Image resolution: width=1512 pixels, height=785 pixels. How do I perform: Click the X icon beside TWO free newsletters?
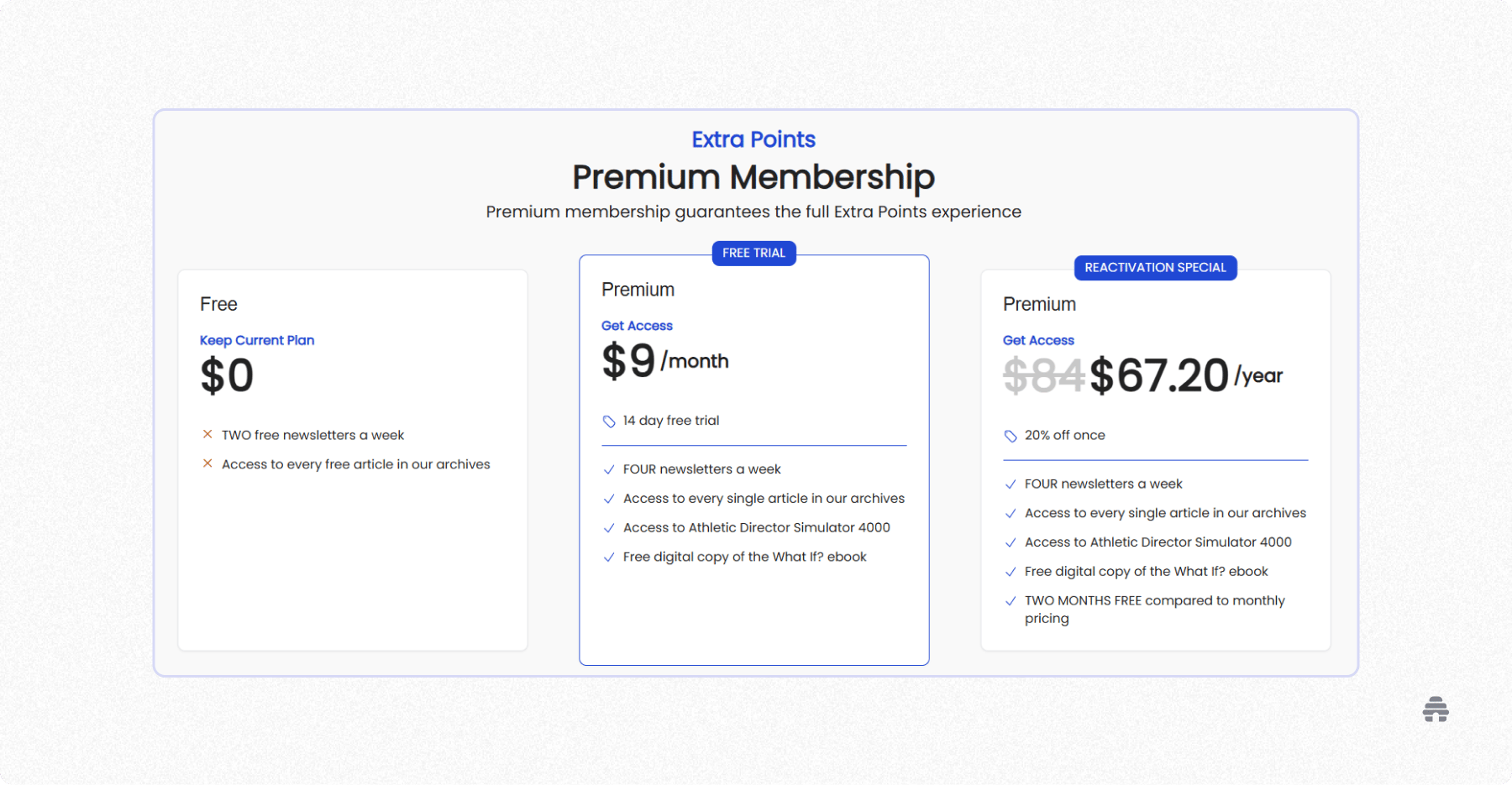pyautogui.click(x=207, y=434)
